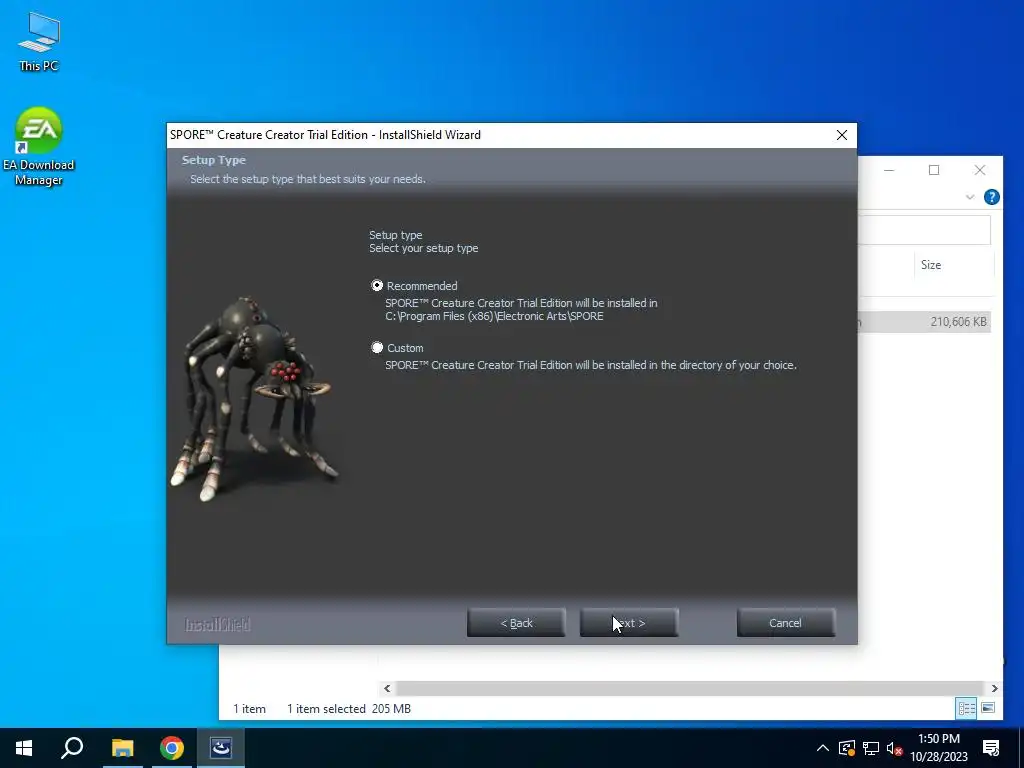Viewport: 1024px width, 768px height.
Task: Go to the next installer step
Action: coord(629,623)
